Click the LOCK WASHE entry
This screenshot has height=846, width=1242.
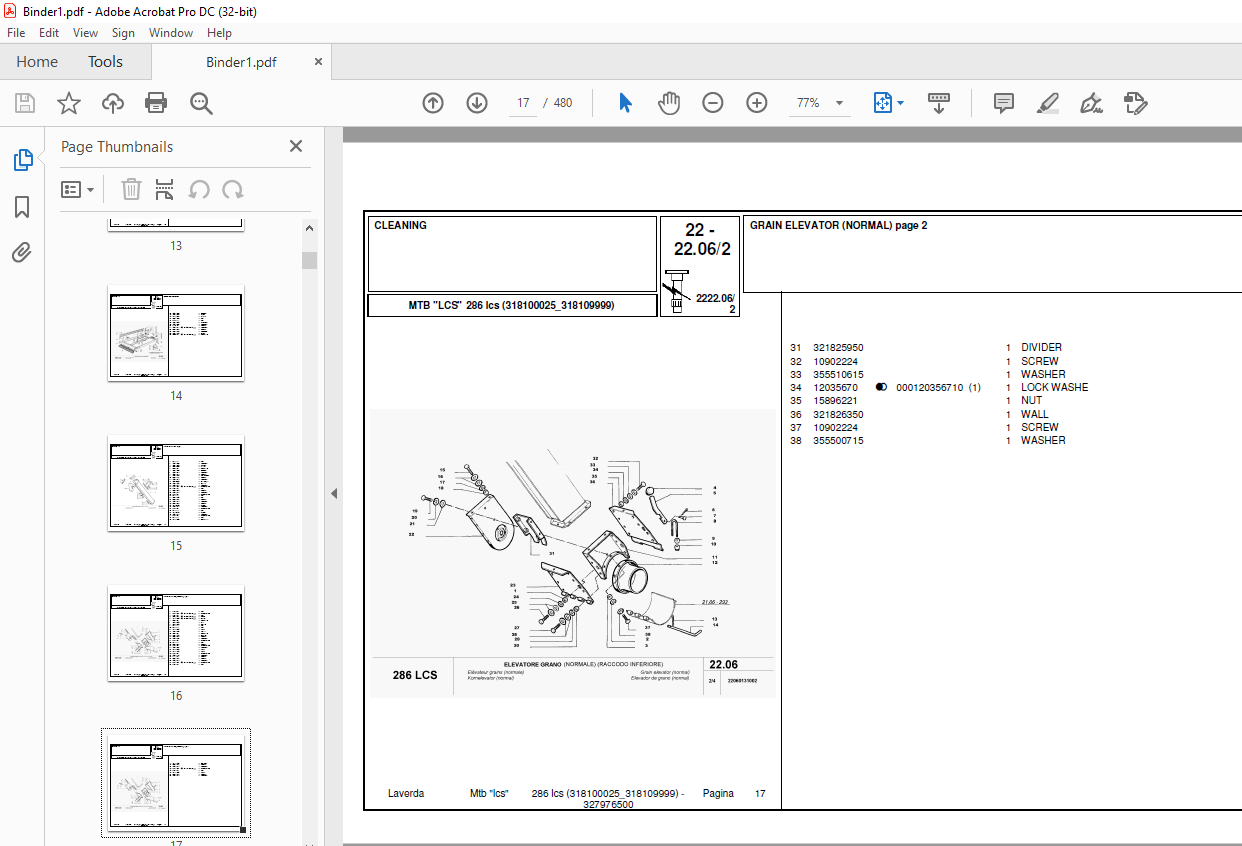1054,387
